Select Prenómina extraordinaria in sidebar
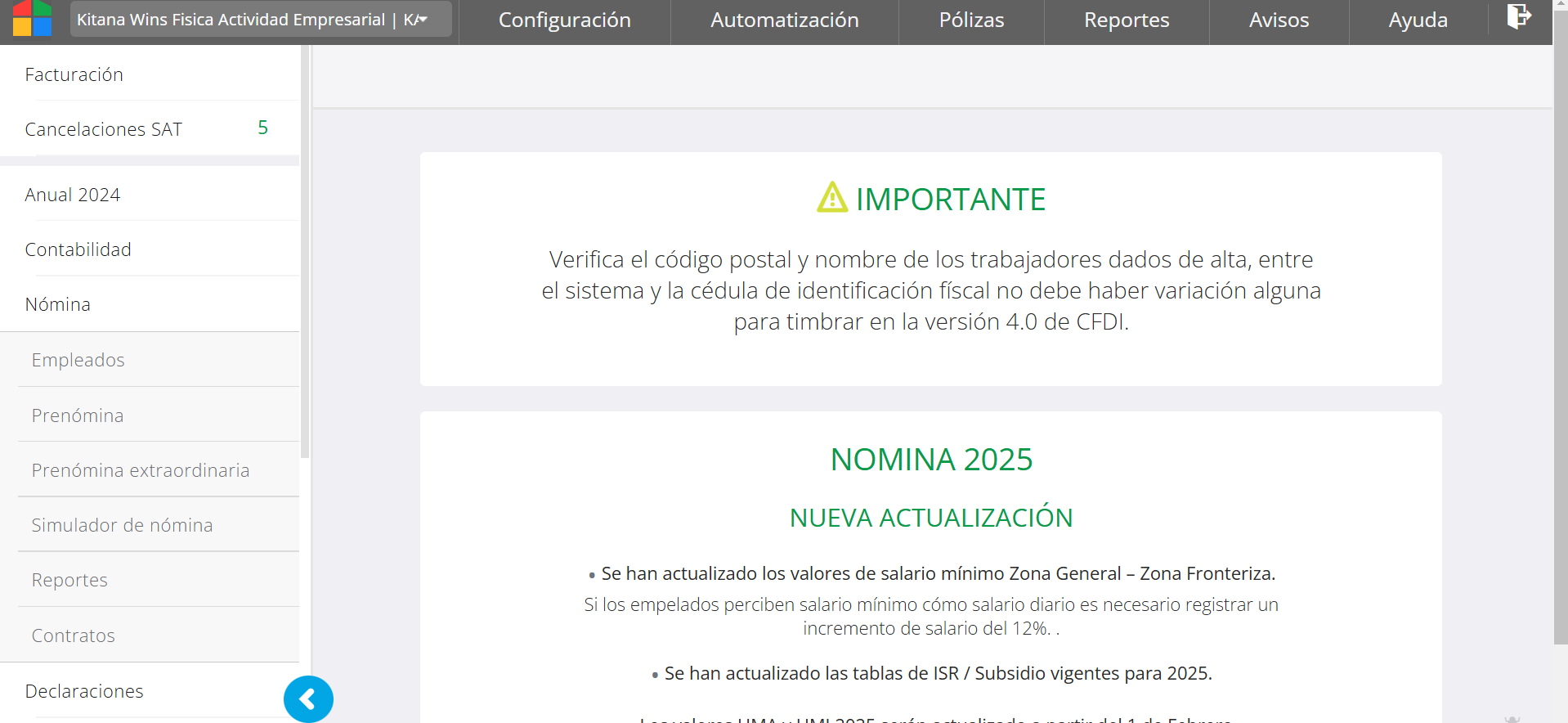1568x723 pixels. [x=141, y=470]
